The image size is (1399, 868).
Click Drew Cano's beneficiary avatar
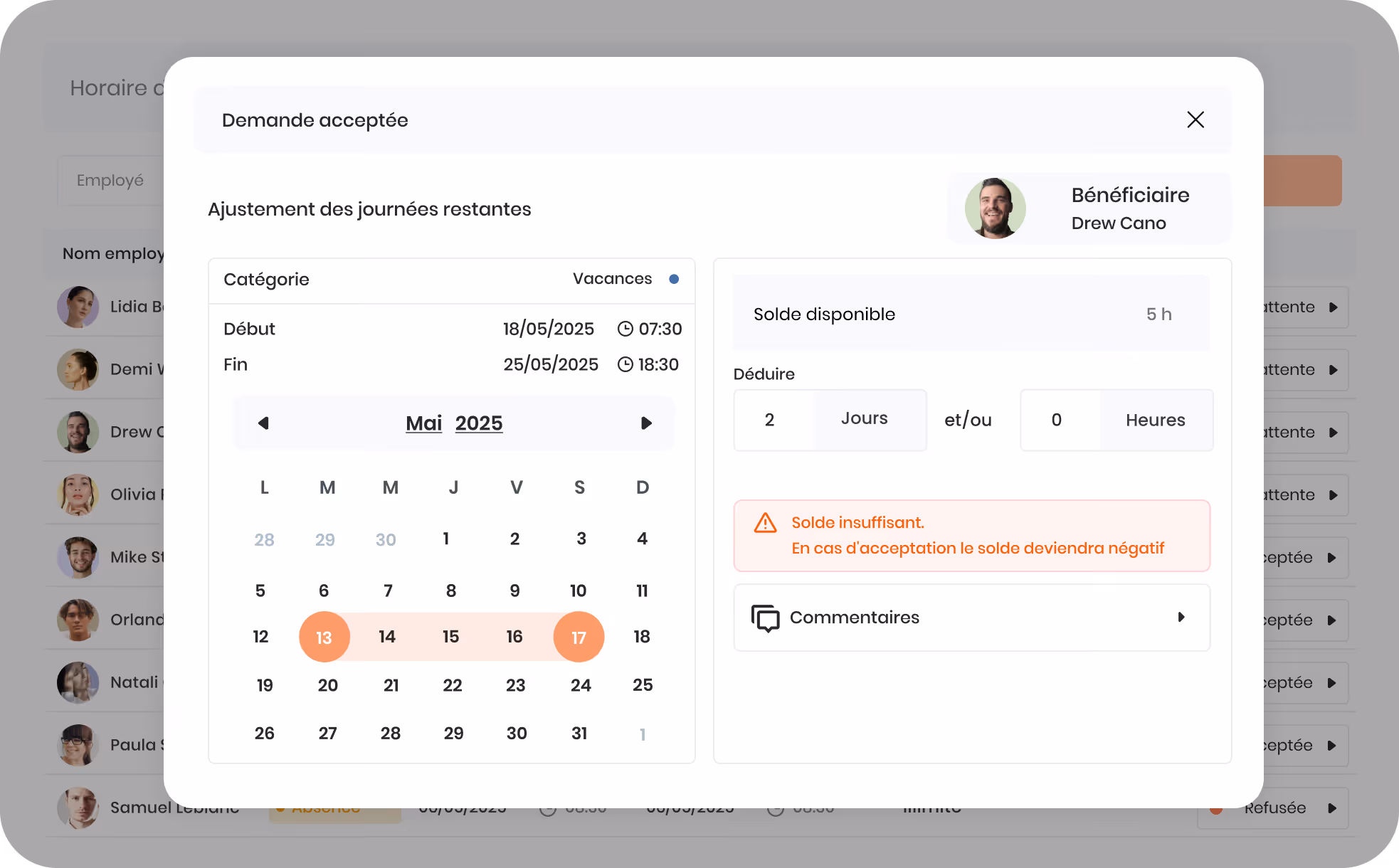click(995, 208)
